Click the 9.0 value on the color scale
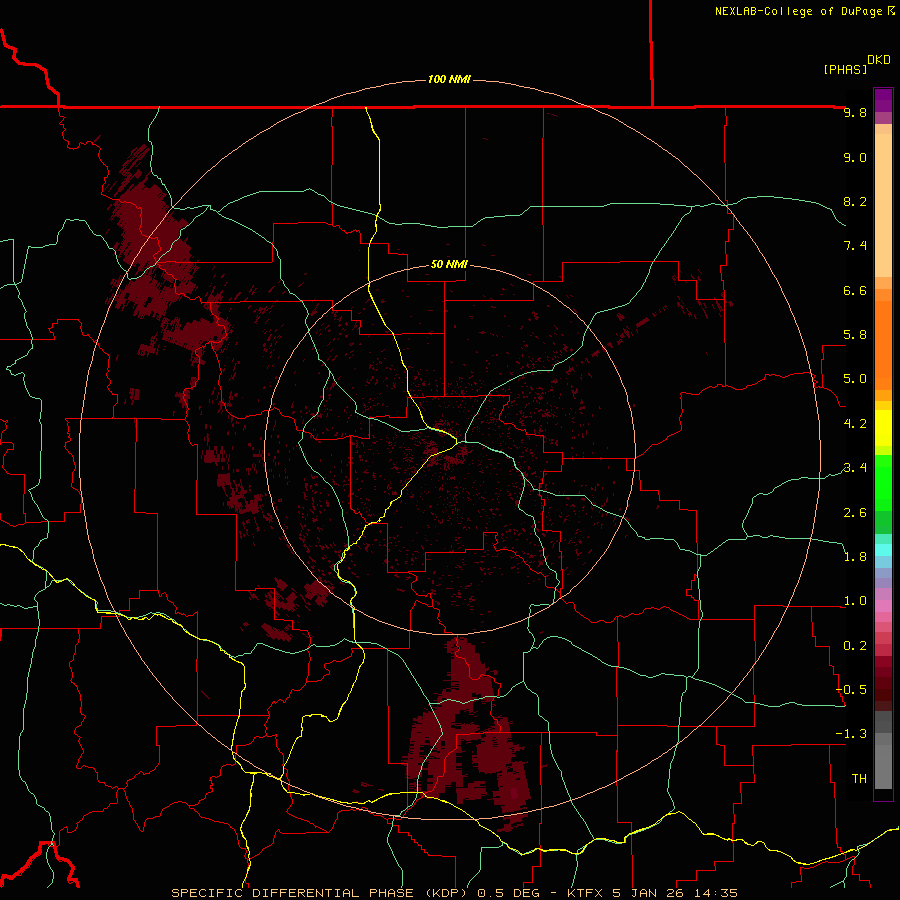Viewport: 900px width, 900px height. click(x=855, y=157)
